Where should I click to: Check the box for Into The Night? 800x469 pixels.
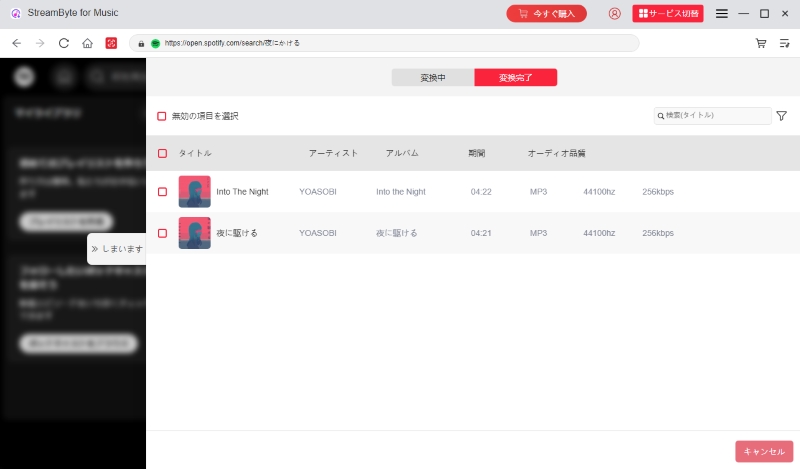click(x=162, y=192)
